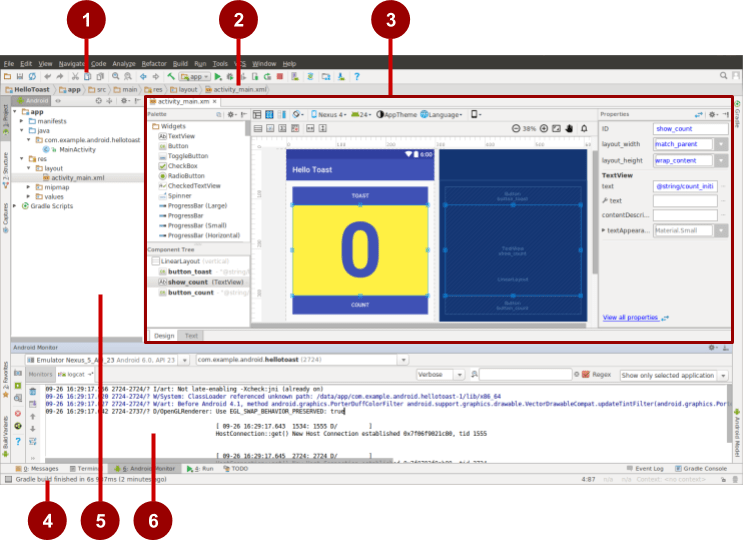Viewport: 745px width, 540px height.
Task: Expand the textAppearance property
Action: point(603,230)
